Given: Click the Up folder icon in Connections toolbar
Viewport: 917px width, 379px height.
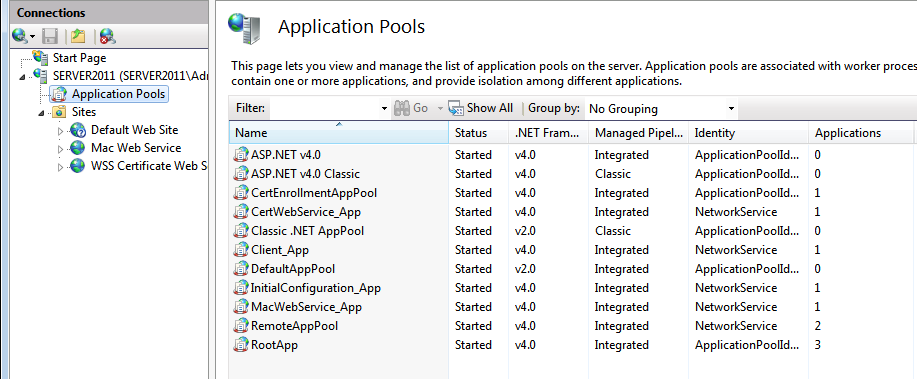Looking at the screenshot, I should coord(78,37).
